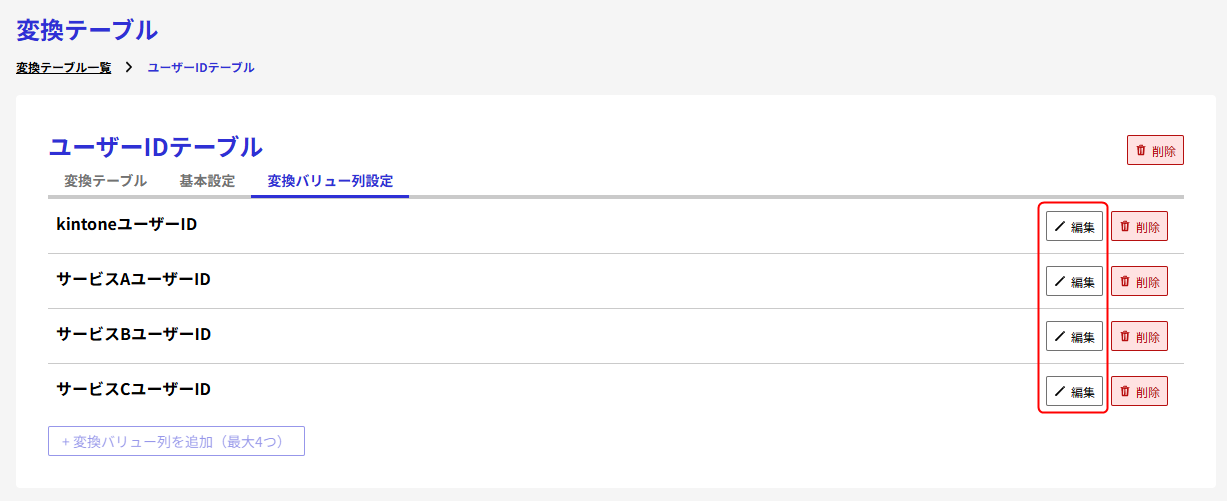Image resolution: width=1227 pixels, height=501 pixels.
Task: Select the サービスBユーザーID row label
Action: 133,334
